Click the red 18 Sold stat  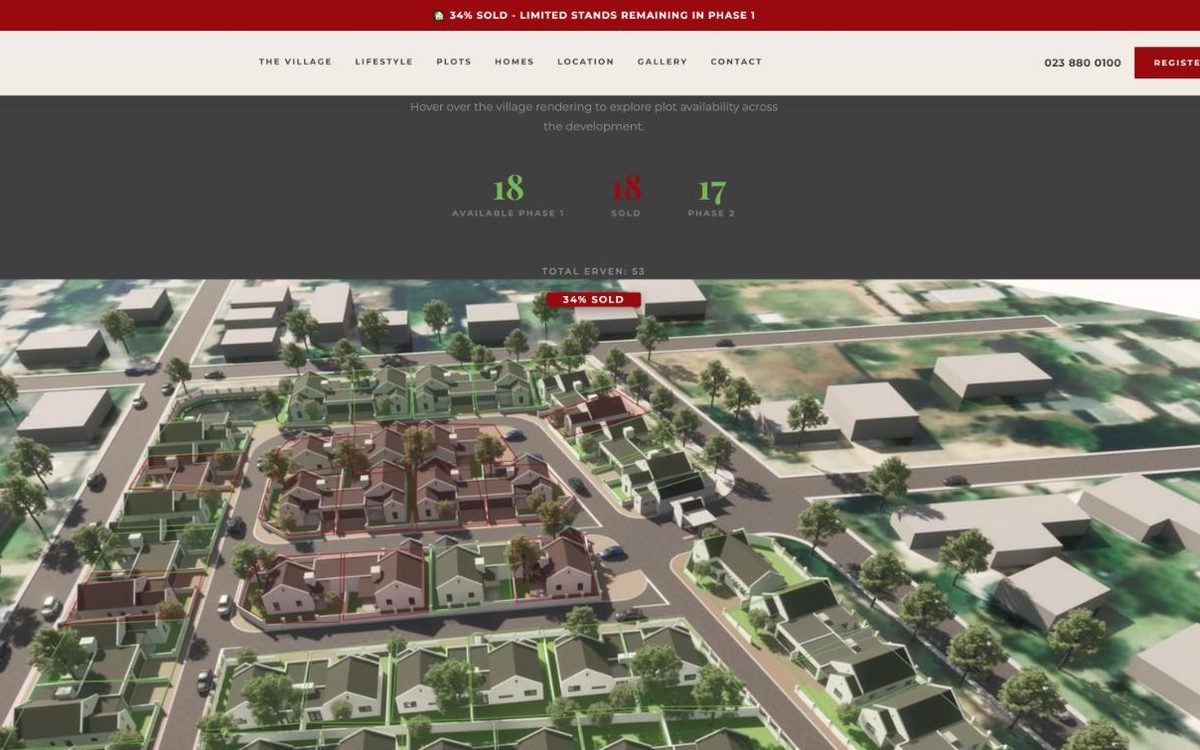(626, 196)
